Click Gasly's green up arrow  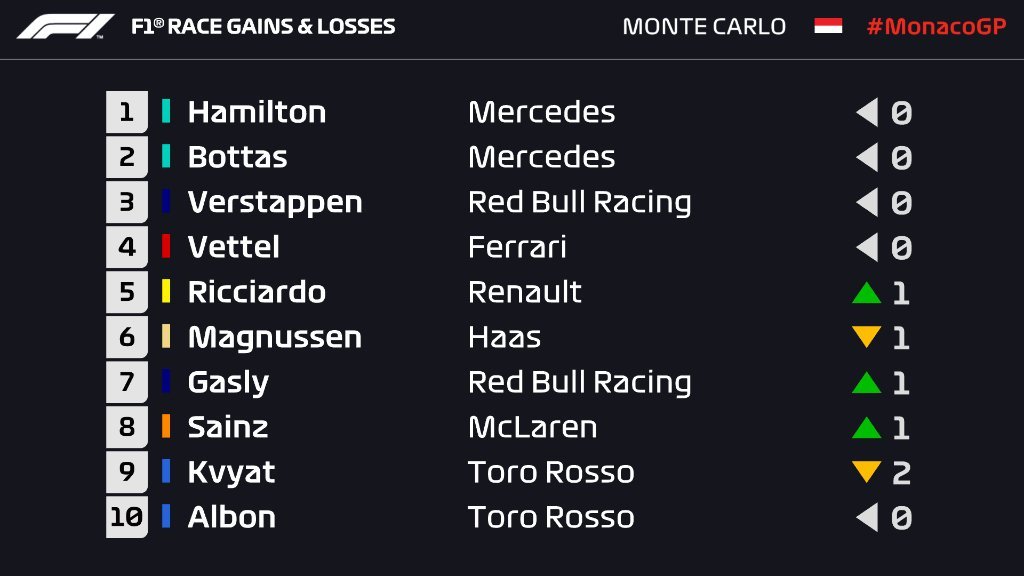[867, 382]
